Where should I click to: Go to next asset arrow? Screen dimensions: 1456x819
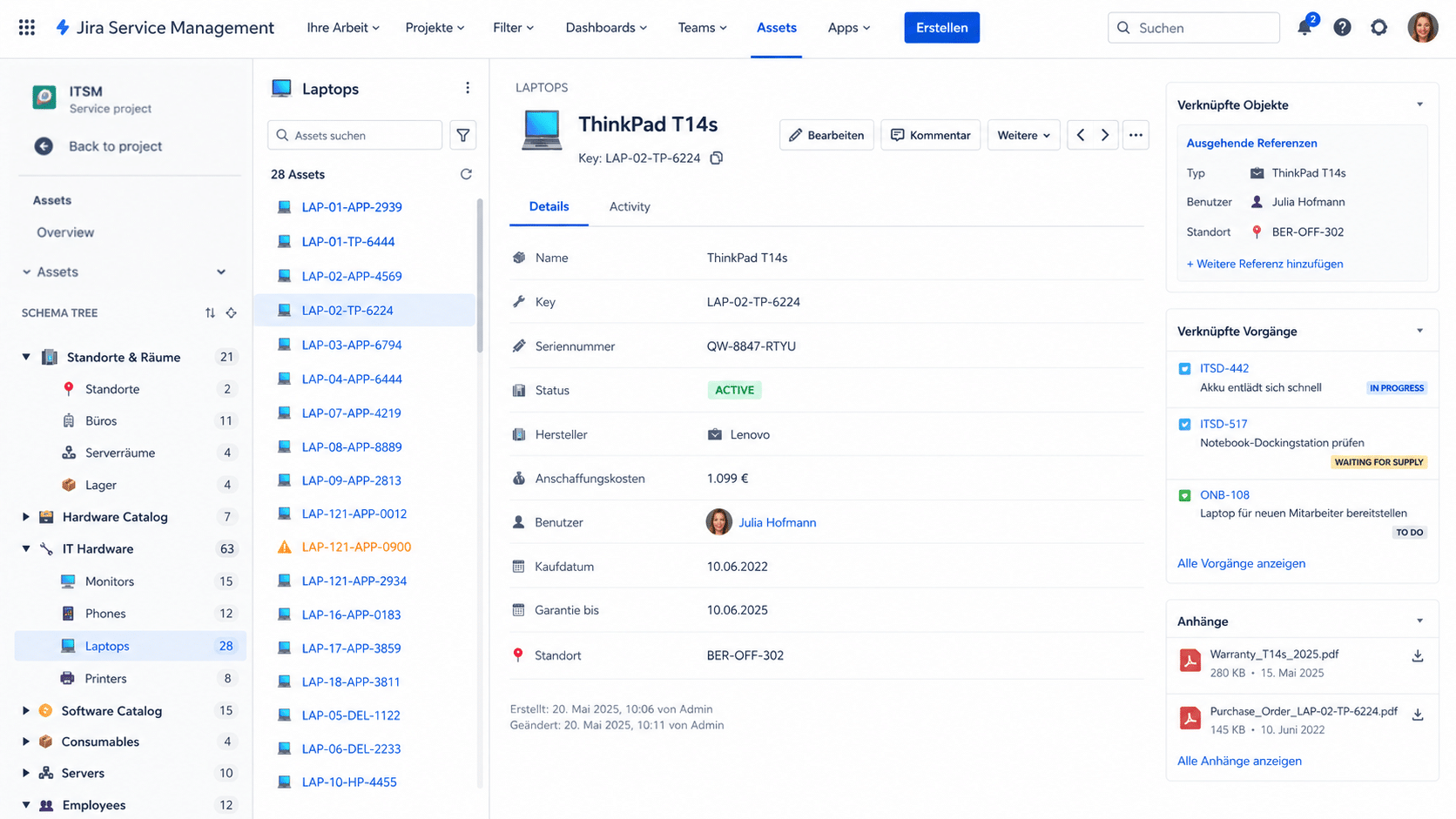tap(1105, 135)
